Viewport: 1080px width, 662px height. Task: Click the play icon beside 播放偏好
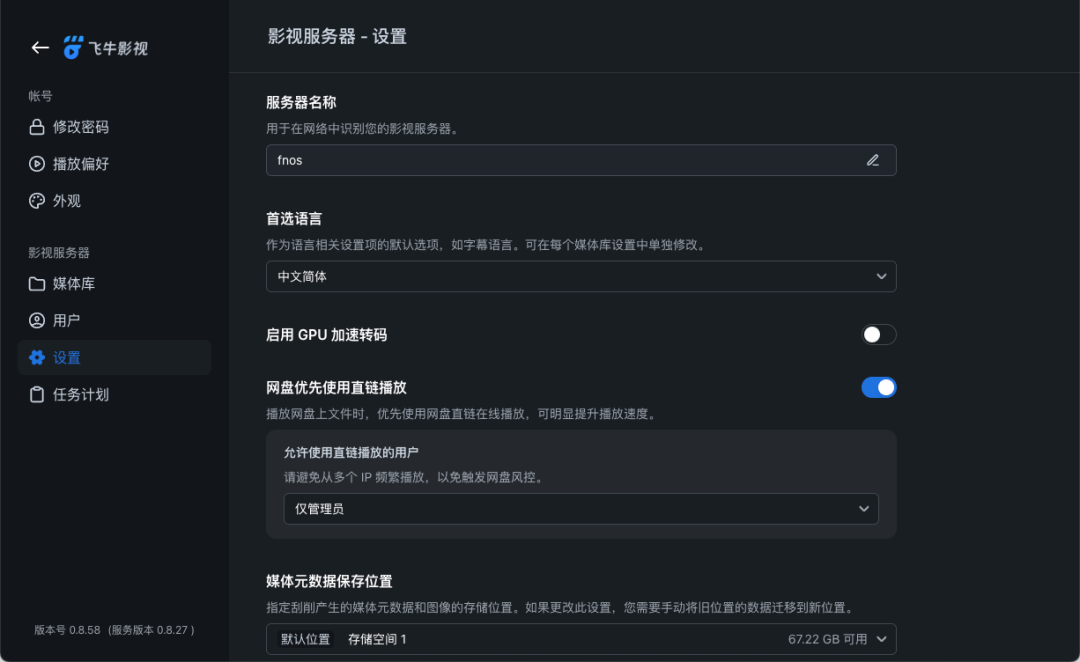click(x=35, y=164)
